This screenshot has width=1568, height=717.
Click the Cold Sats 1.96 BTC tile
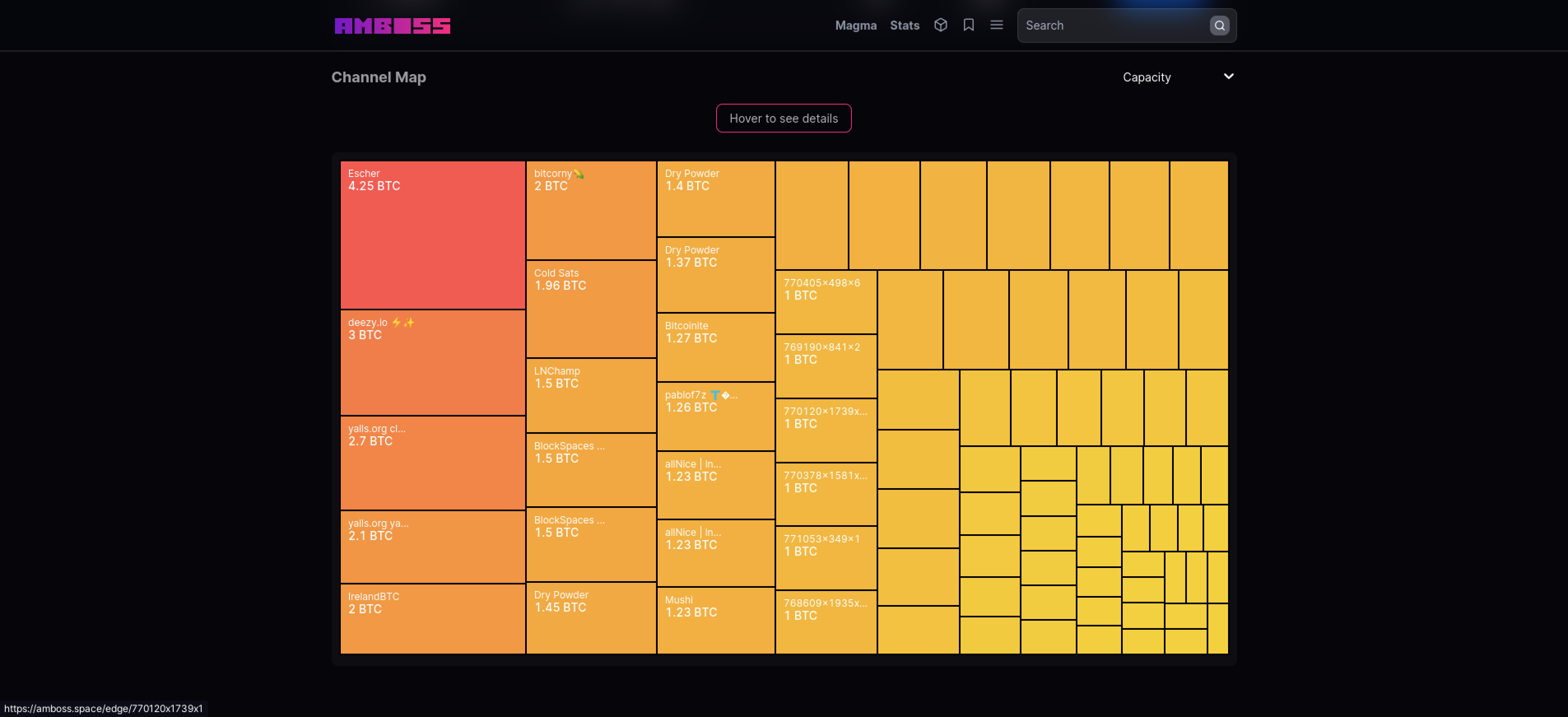point(591,309)
